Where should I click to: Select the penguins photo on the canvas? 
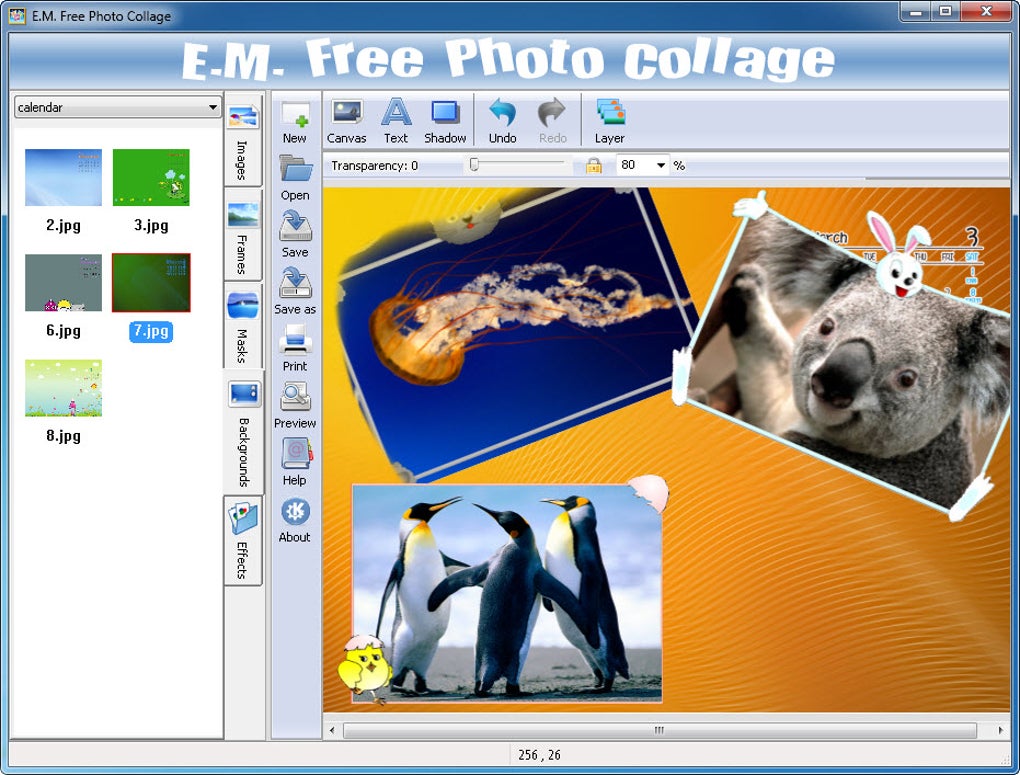(x=507, y=593)
